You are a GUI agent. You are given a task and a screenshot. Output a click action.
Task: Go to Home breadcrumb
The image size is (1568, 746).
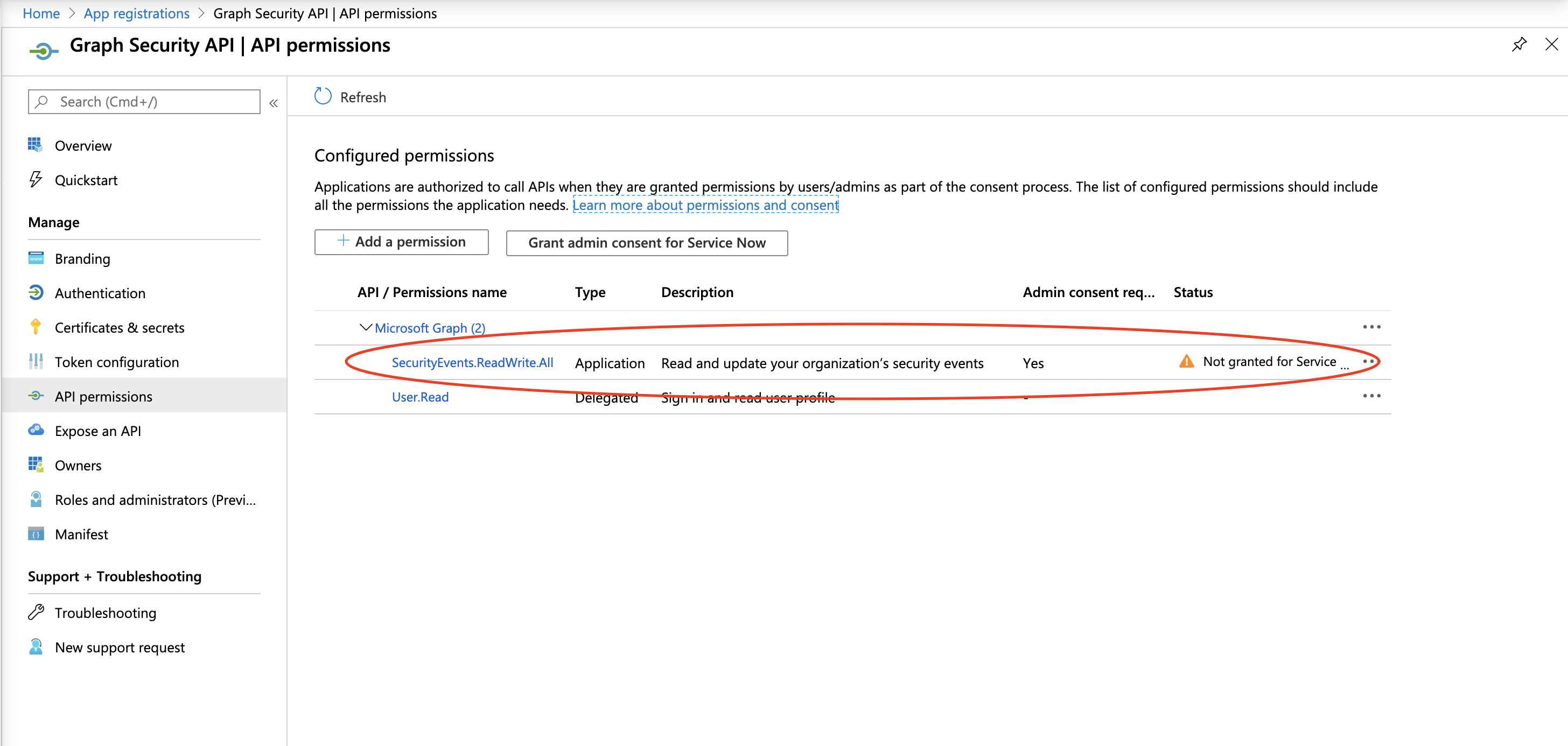41,13
